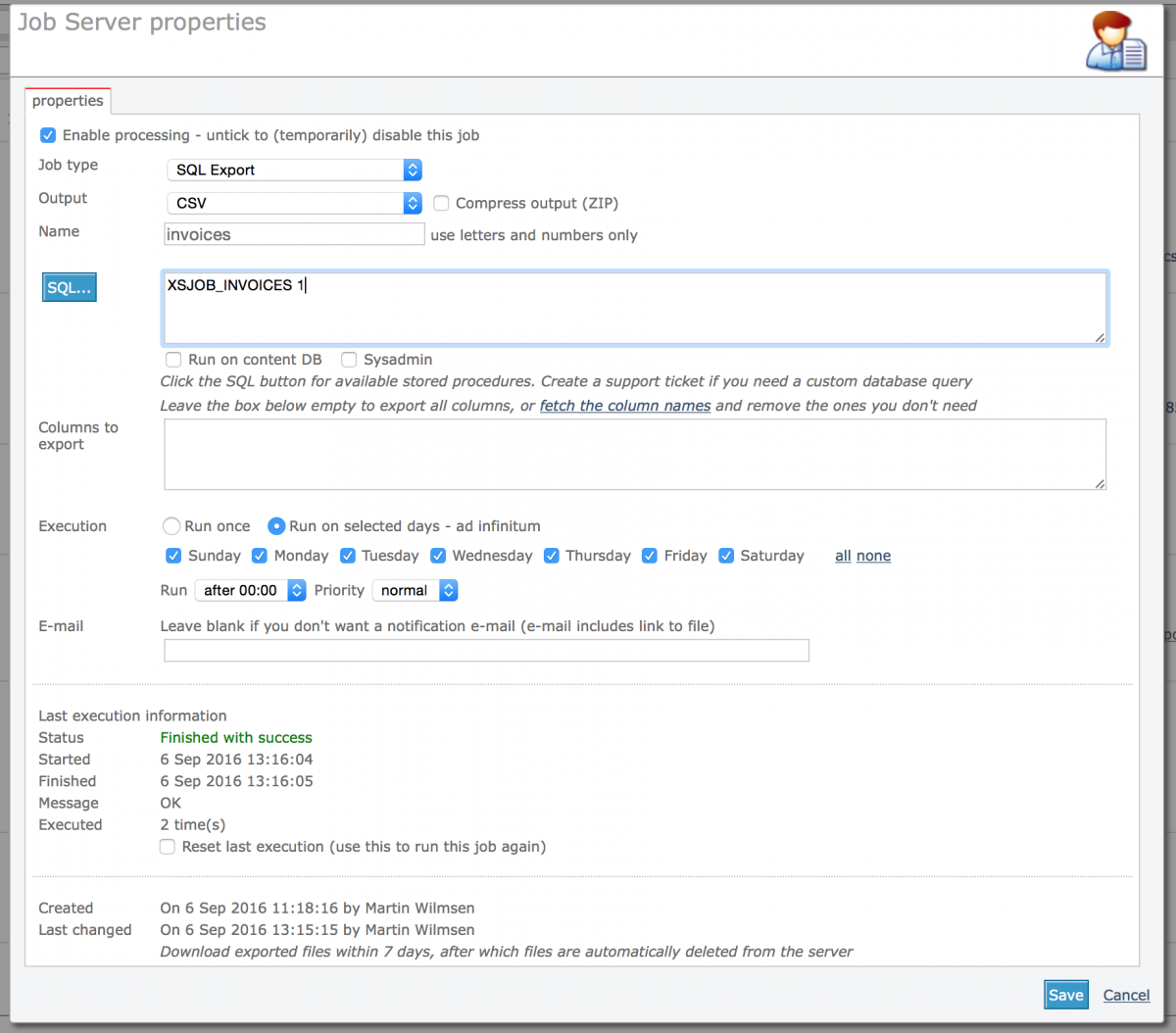Tick the Run on content DB checkbox

click(x=173, y=360)
